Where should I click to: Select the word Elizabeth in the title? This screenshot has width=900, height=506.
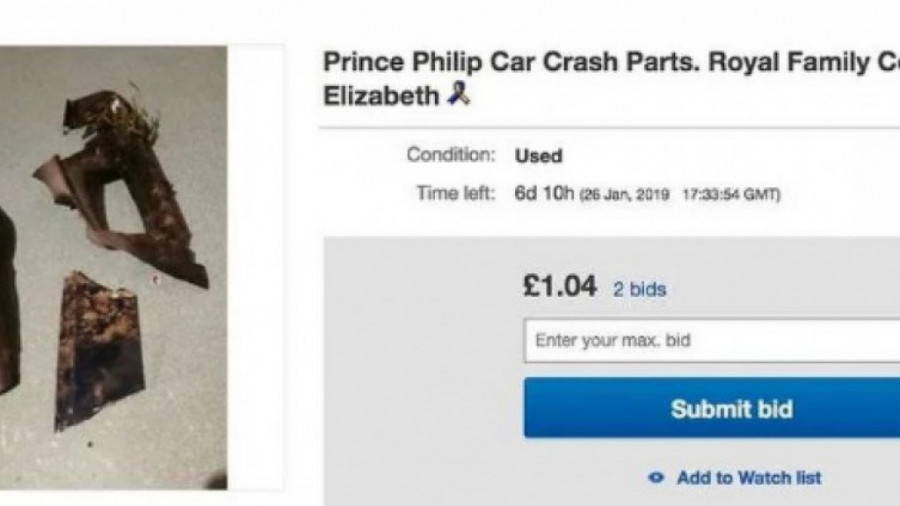[x=380, y=96]
